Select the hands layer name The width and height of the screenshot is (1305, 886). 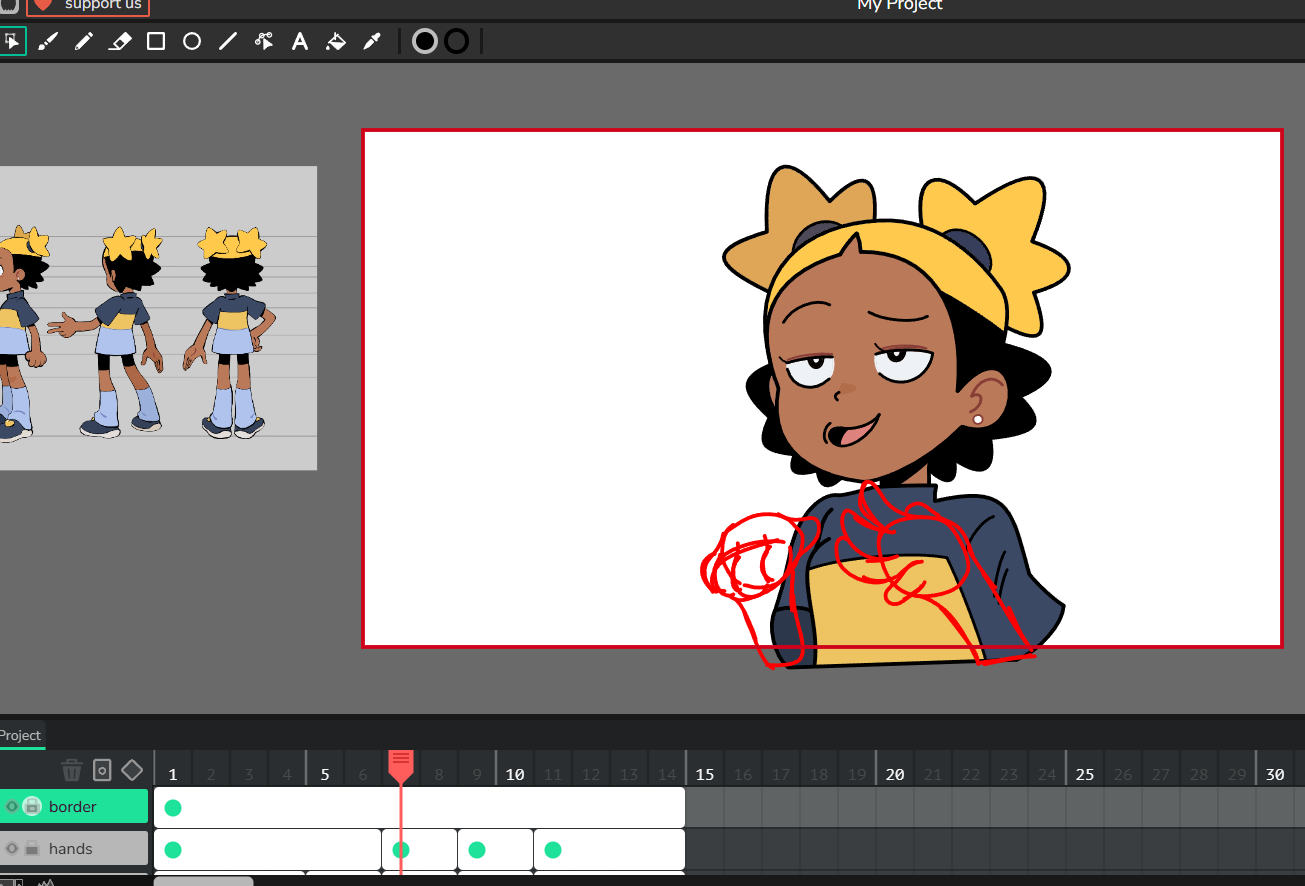(71, 849)
